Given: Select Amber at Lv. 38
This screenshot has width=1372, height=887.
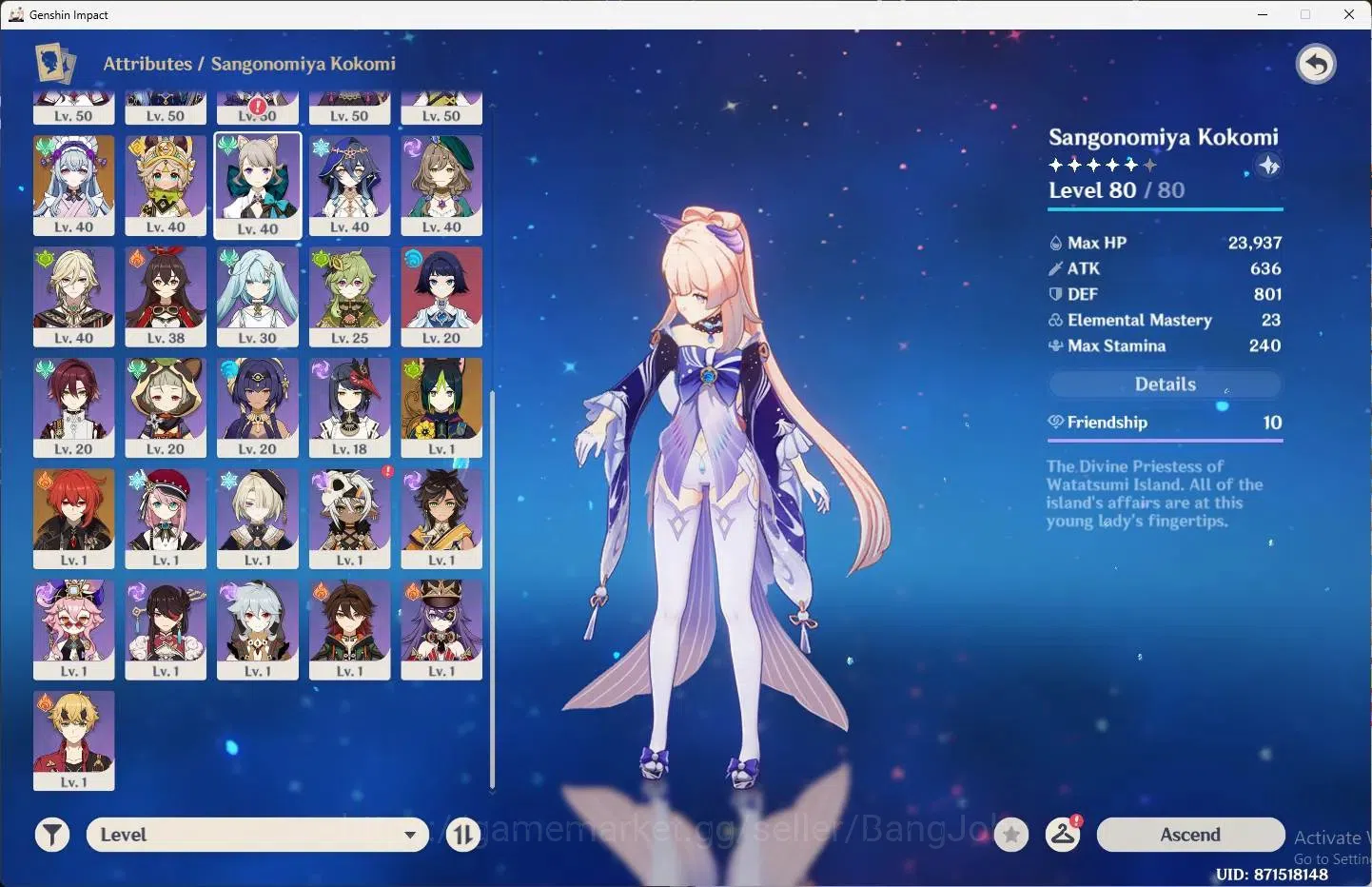Looking at the screenshot, I should pos(166,297).
